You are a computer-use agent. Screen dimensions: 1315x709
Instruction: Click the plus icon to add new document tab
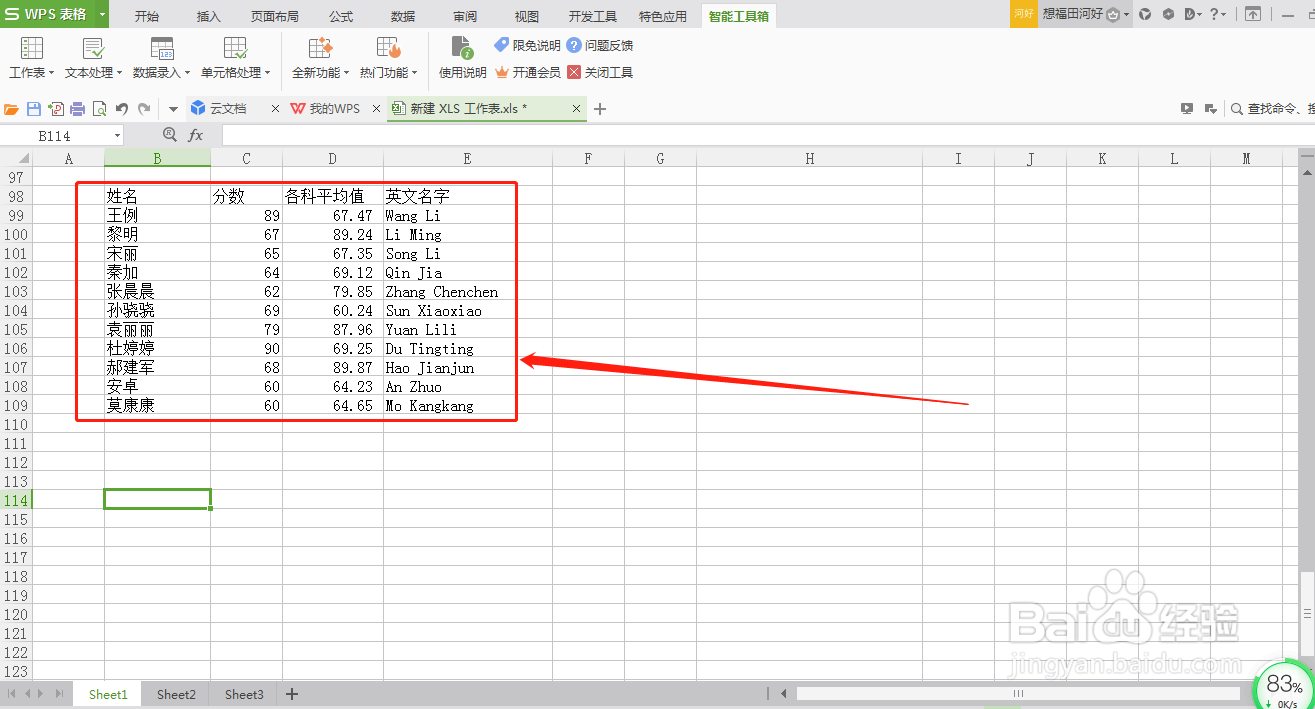point(600,109)
